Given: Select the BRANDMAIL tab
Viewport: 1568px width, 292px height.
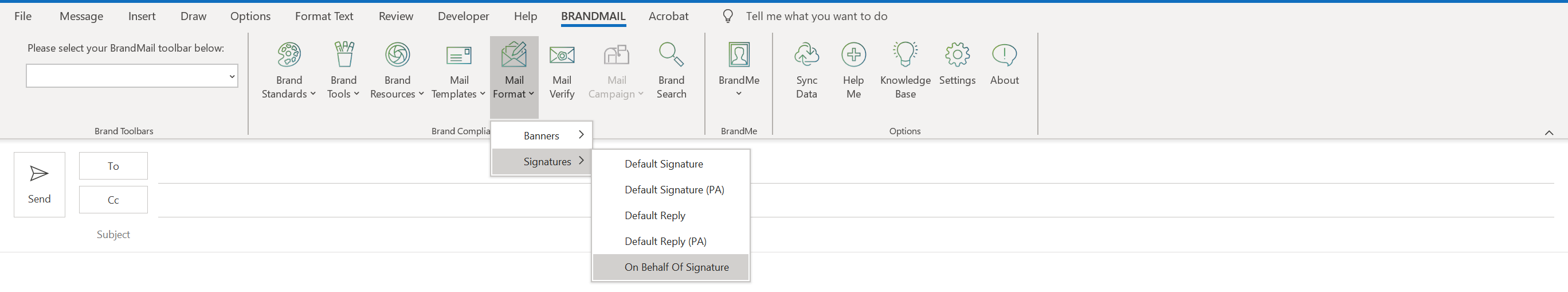Looking at the screenshot, I should coord(593,17).
